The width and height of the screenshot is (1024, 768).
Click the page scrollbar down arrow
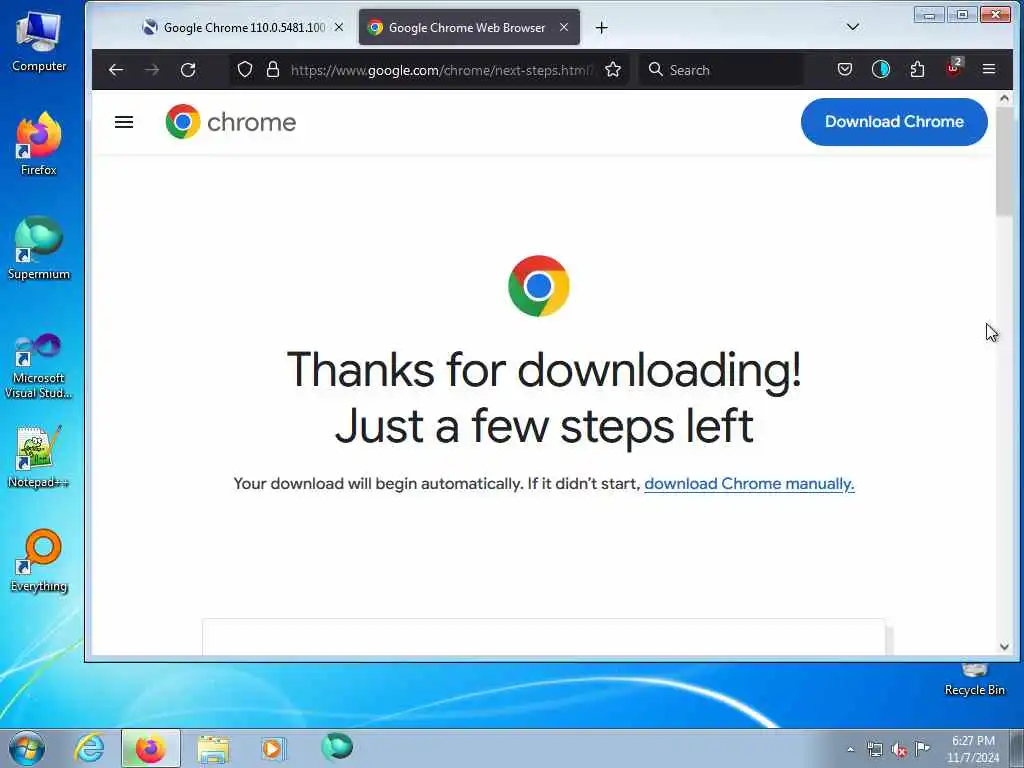1004,647
